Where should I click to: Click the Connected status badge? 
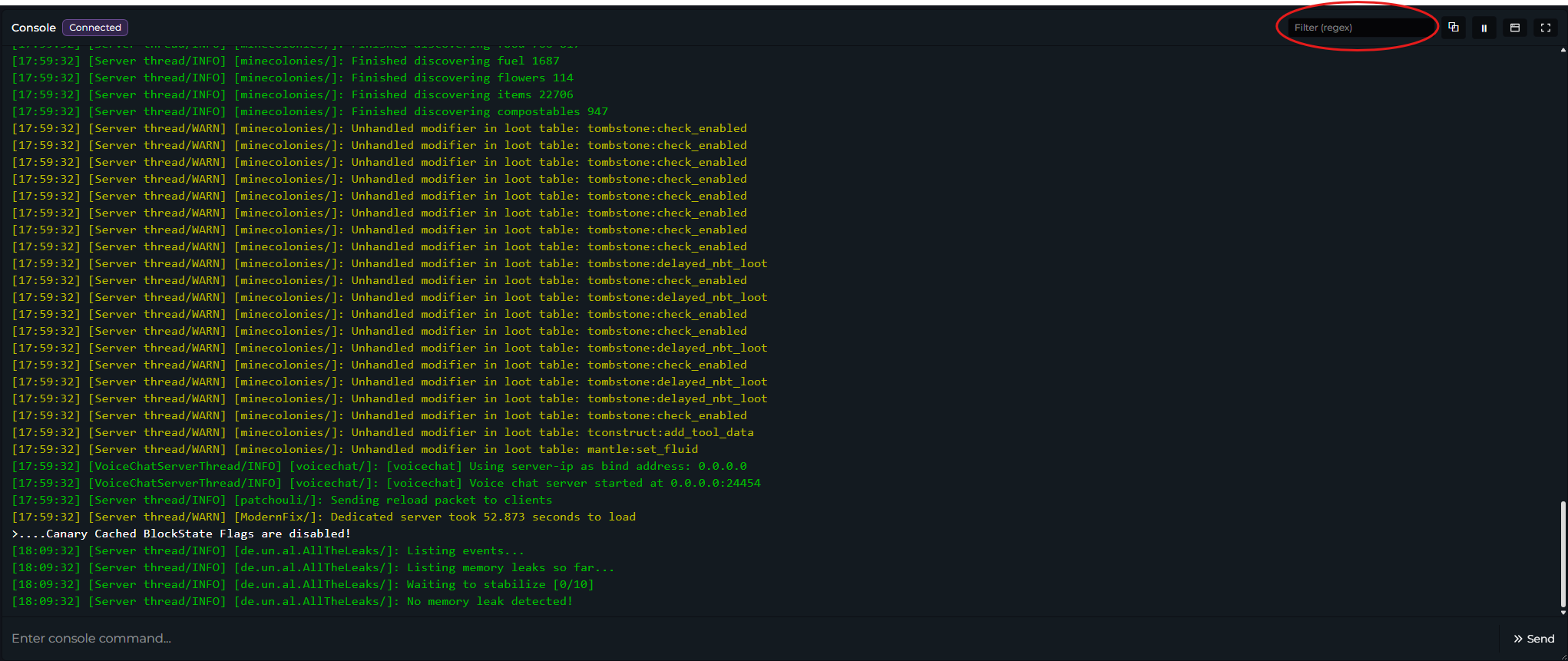tap(95, 28)
